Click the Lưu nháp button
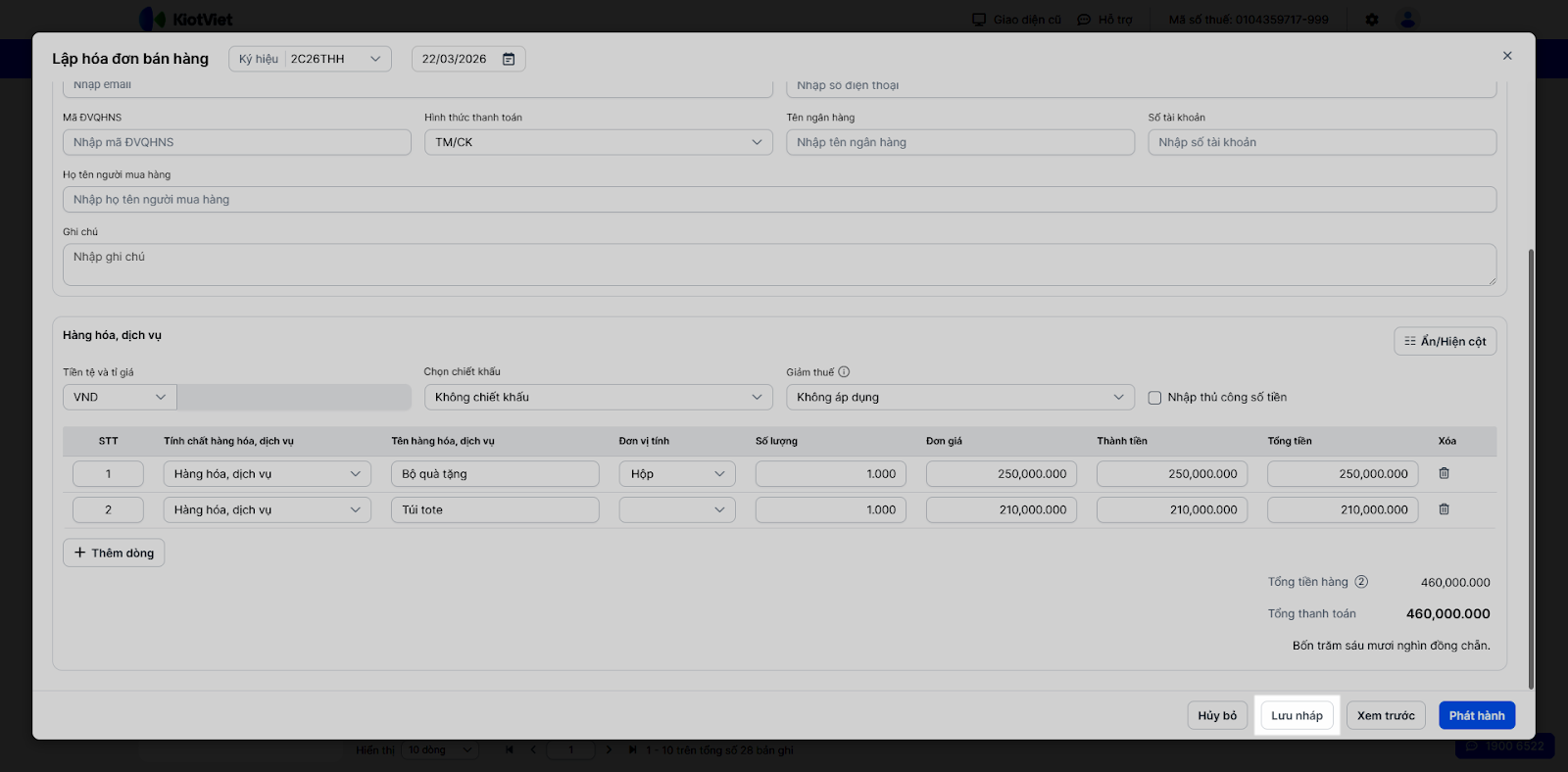The image size is (1568, 772). pos(1297,715)
